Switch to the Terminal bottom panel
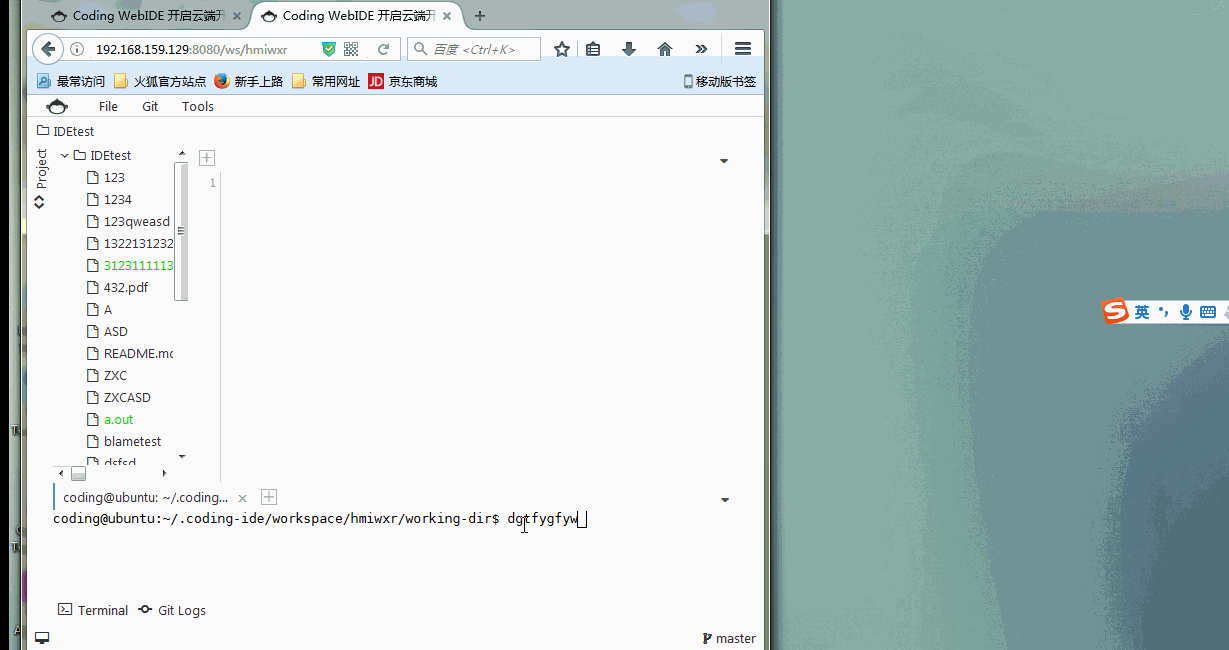Image resolution: width=1229 pixels, height=650 pixels. [x=93, y=610]
